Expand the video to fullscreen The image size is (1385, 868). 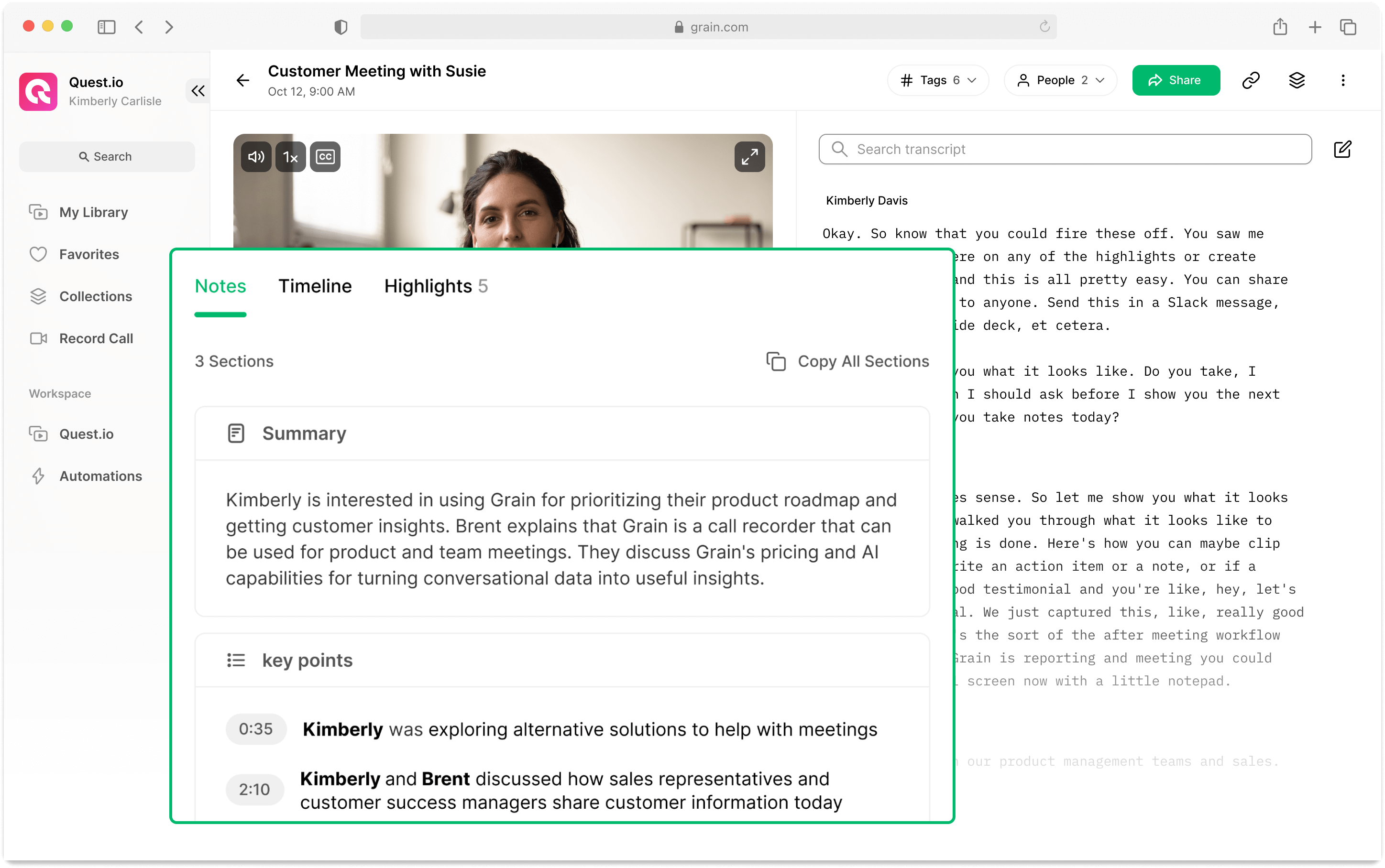[x=749, y=157]
